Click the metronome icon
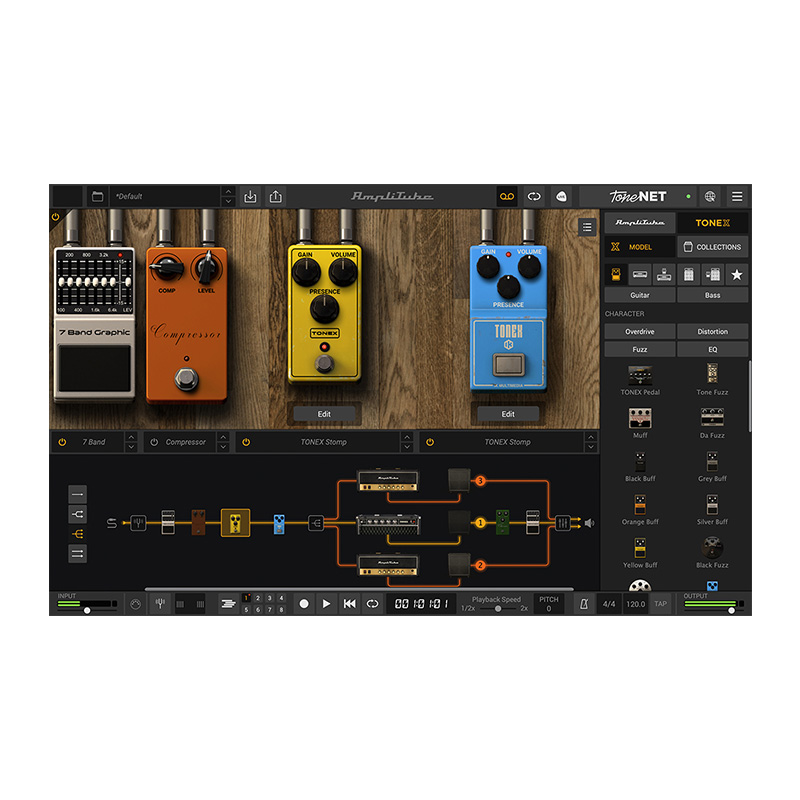This screenshot has height=800, width=800. click(x=583, y=604)
